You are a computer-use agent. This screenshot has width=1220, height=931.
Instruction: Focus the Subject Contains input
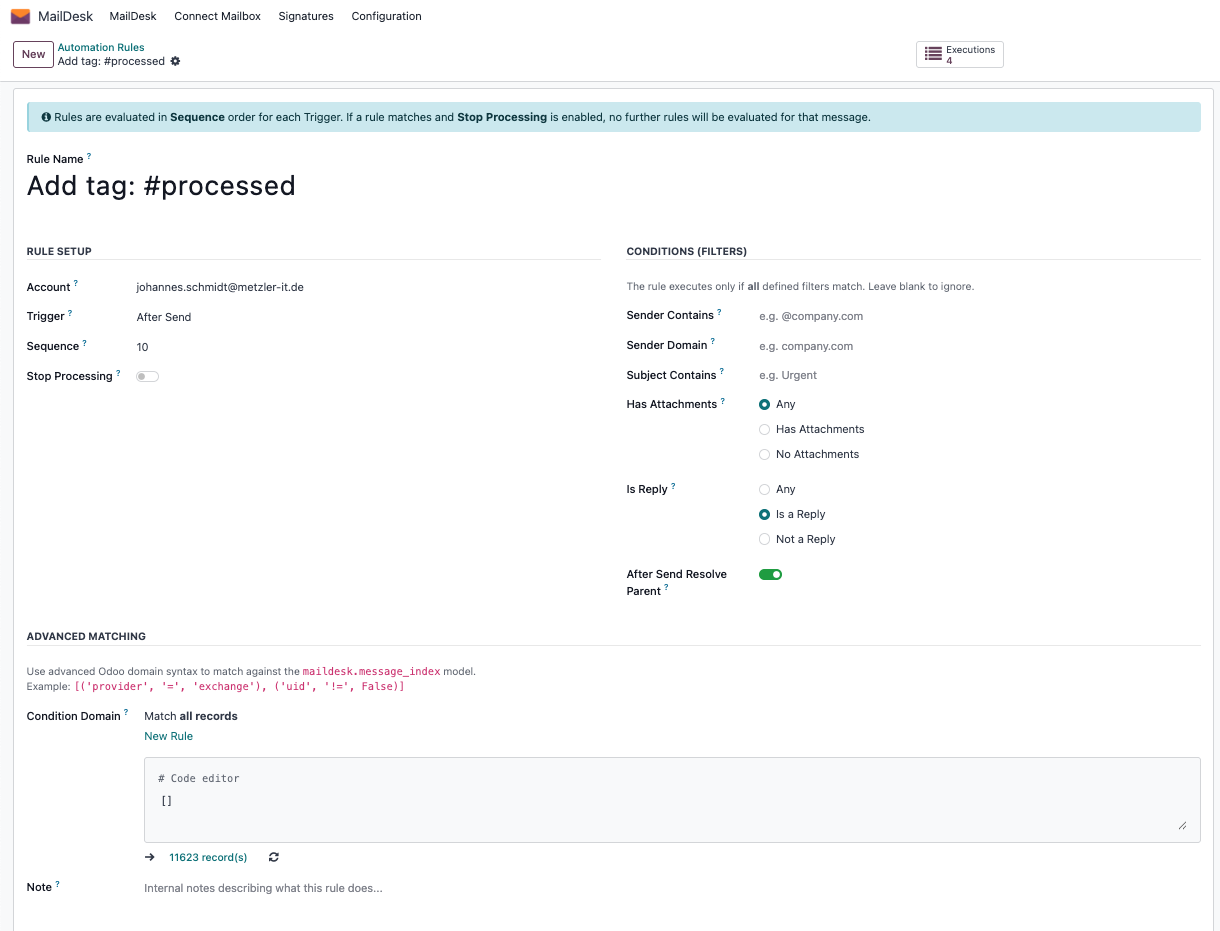point(979,375)
